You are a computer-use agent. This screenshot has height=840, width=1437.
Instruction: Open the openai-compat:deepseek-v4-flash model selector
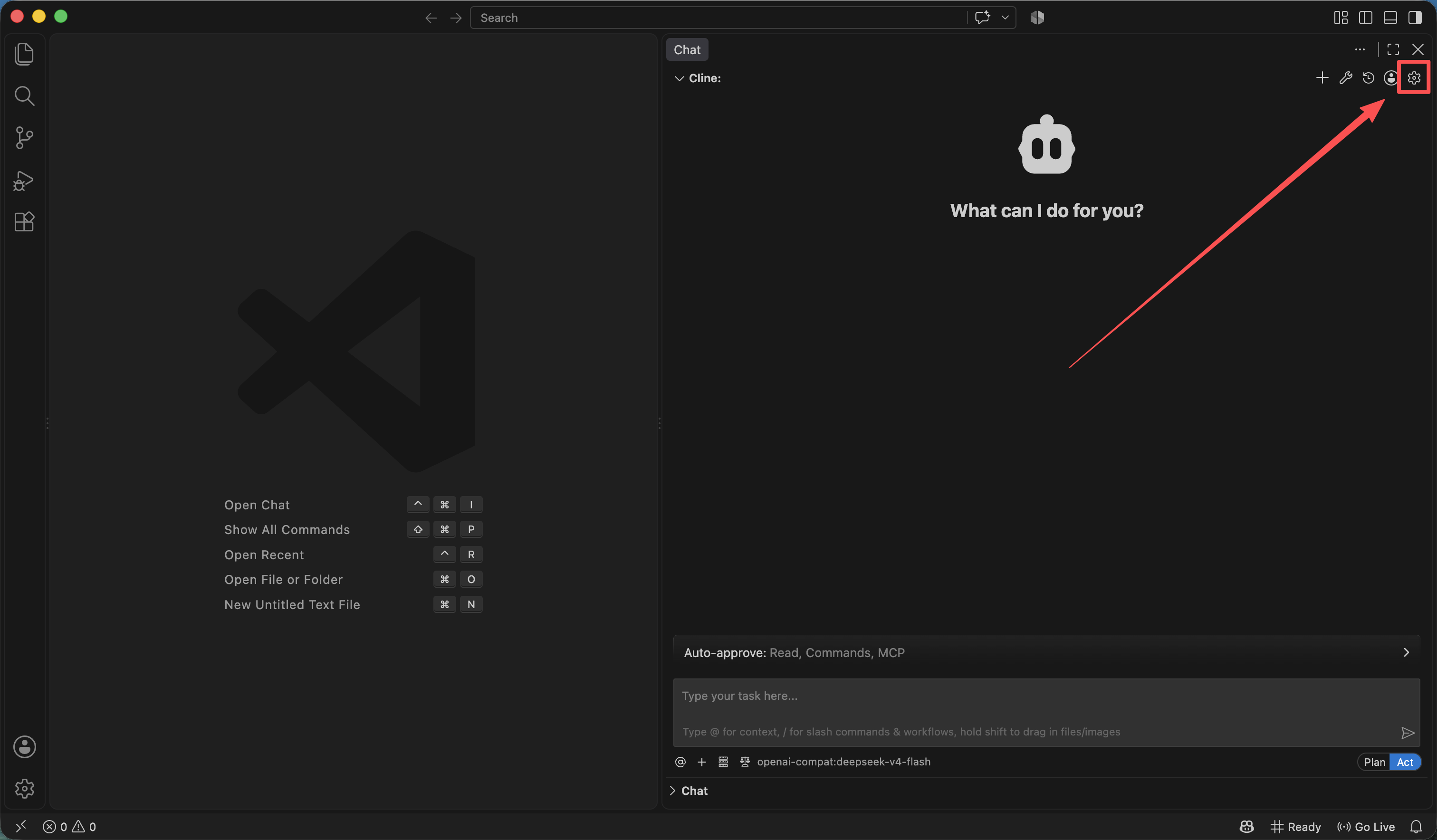pos(843,762)
